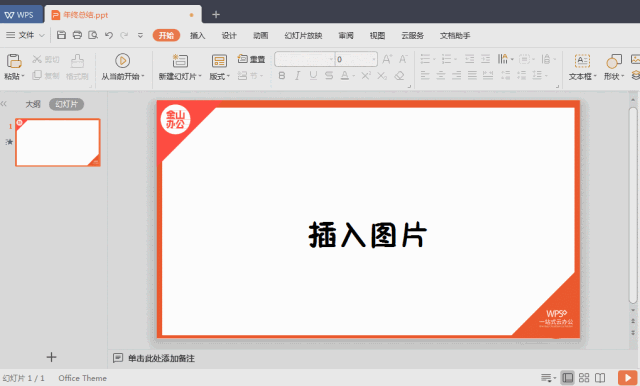Click the Cut scissors icon
The image size is (640, 386).
click(37, 59)
